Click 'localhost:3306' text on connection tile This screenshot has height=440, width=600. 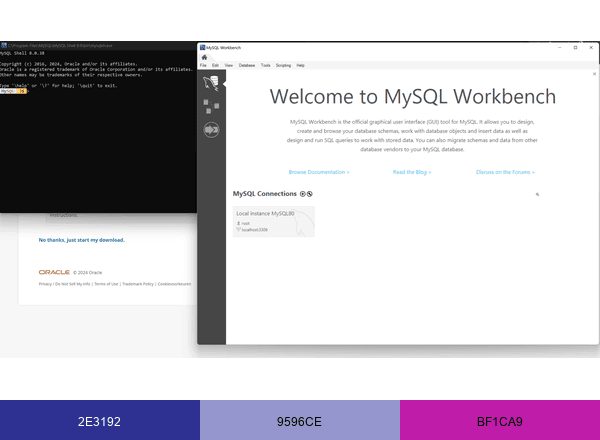pos(255,230)
